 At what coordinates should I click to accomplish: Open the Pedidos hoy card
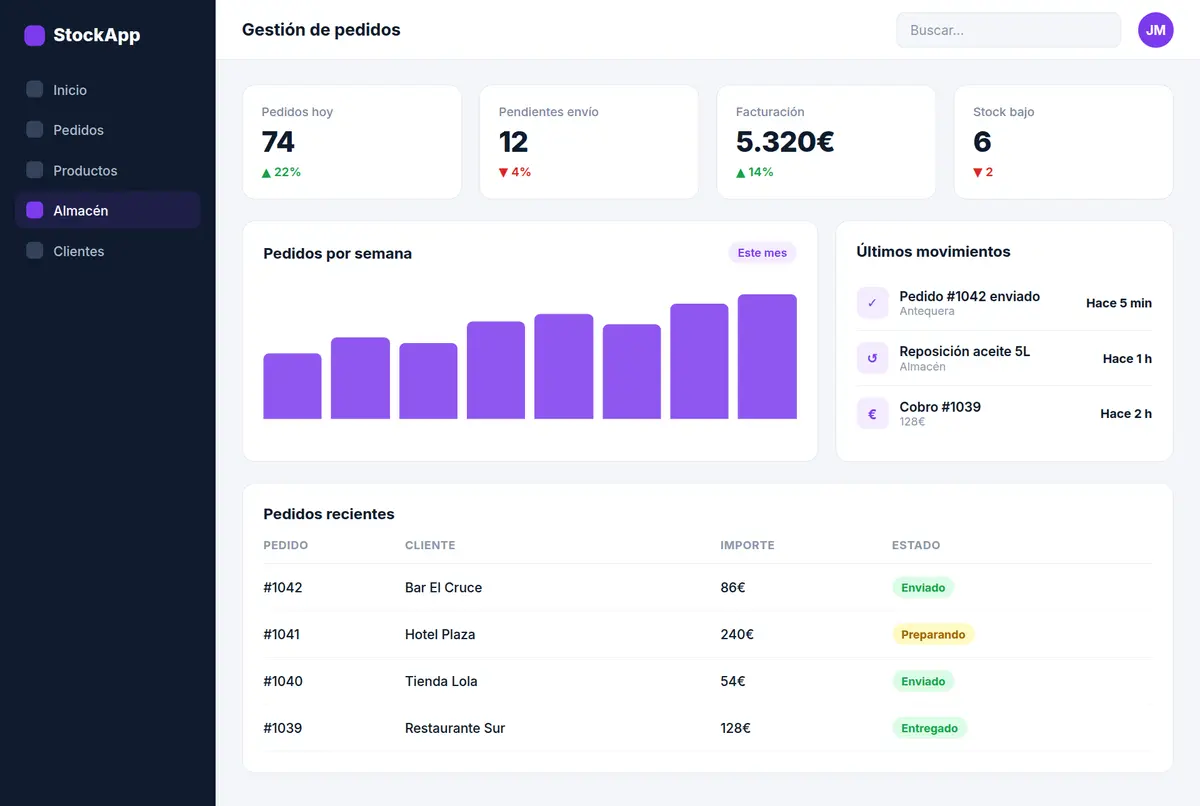(x=352, y=142)
